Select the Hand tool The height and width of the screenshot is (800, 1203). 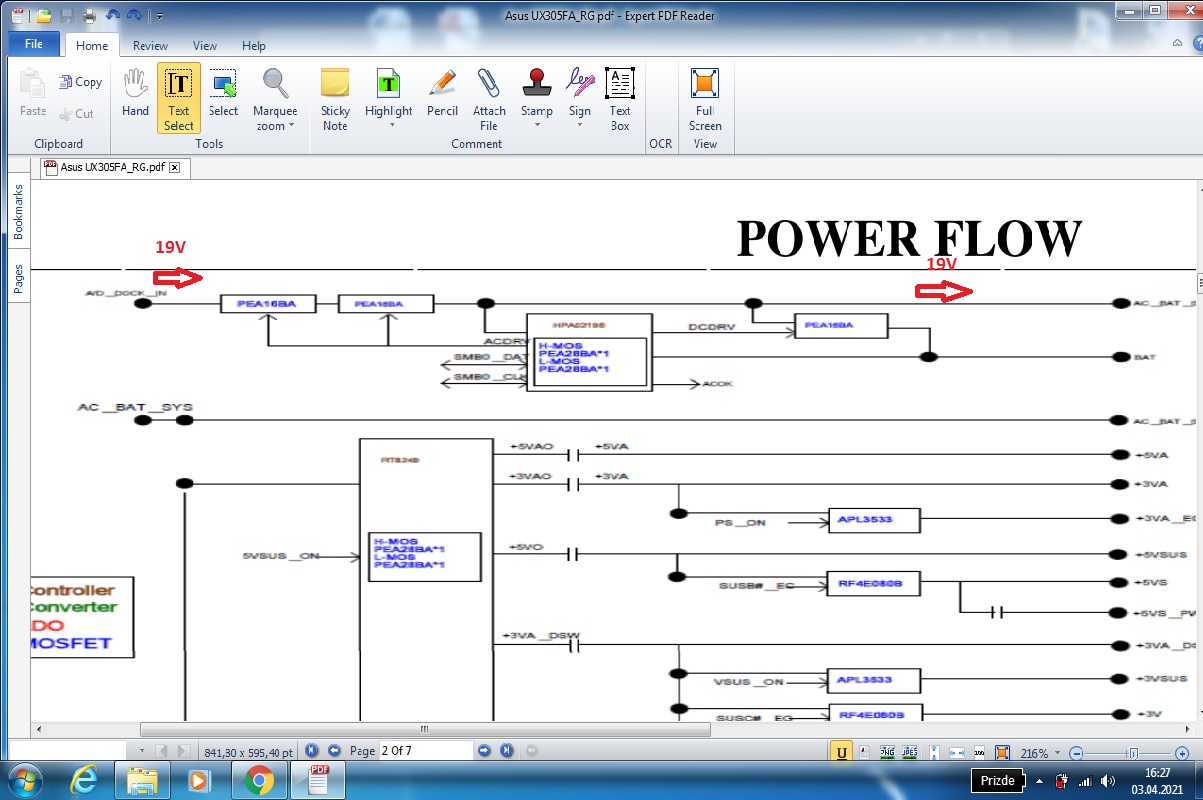pos(135,98)
